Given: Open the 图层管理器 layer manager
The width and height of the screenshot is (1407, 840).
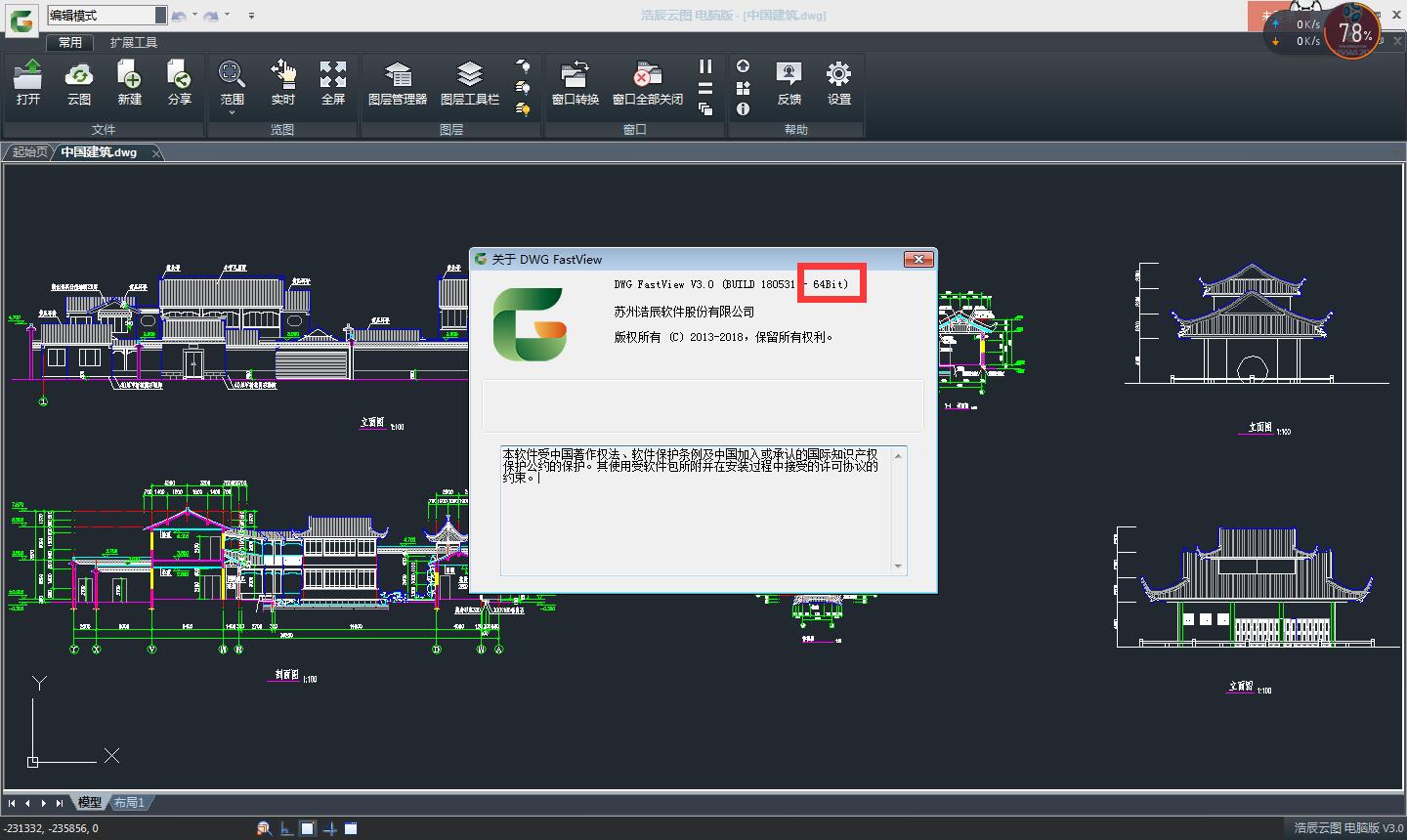Looking at the screenshot, I should [x=398, y=83].
